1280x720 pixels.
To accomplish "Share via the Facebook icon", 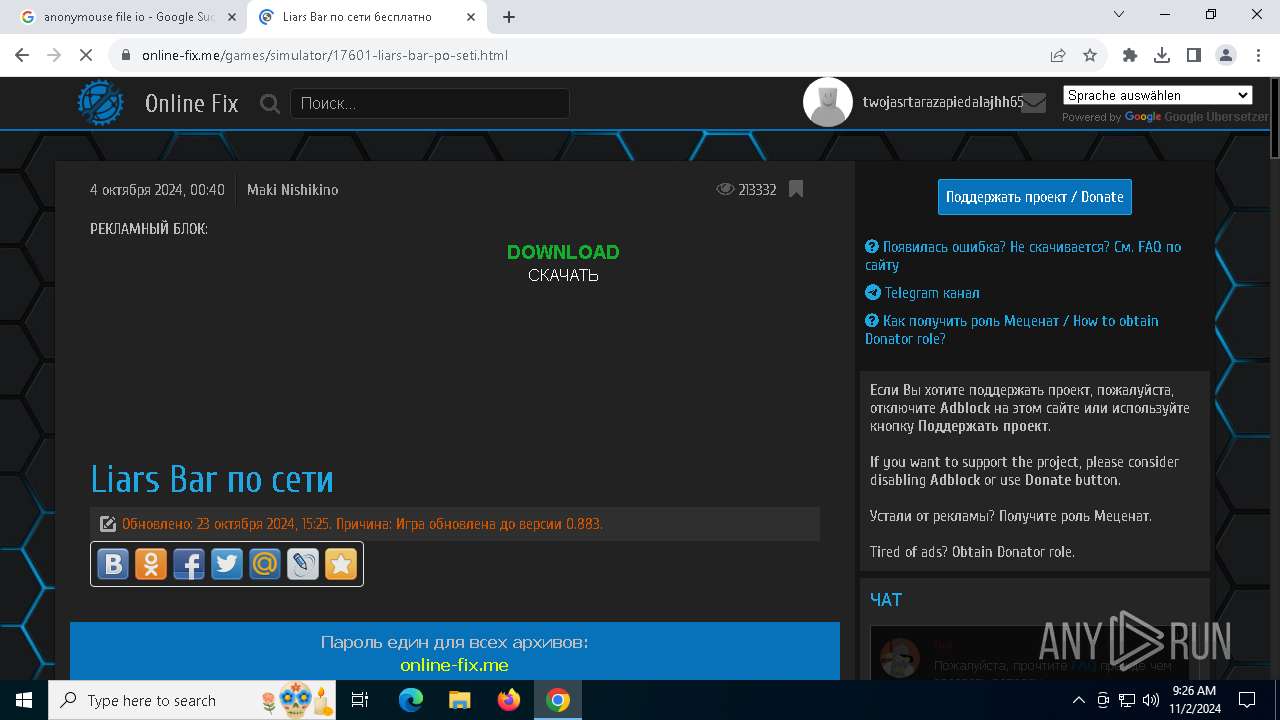I will click(189, 564).
